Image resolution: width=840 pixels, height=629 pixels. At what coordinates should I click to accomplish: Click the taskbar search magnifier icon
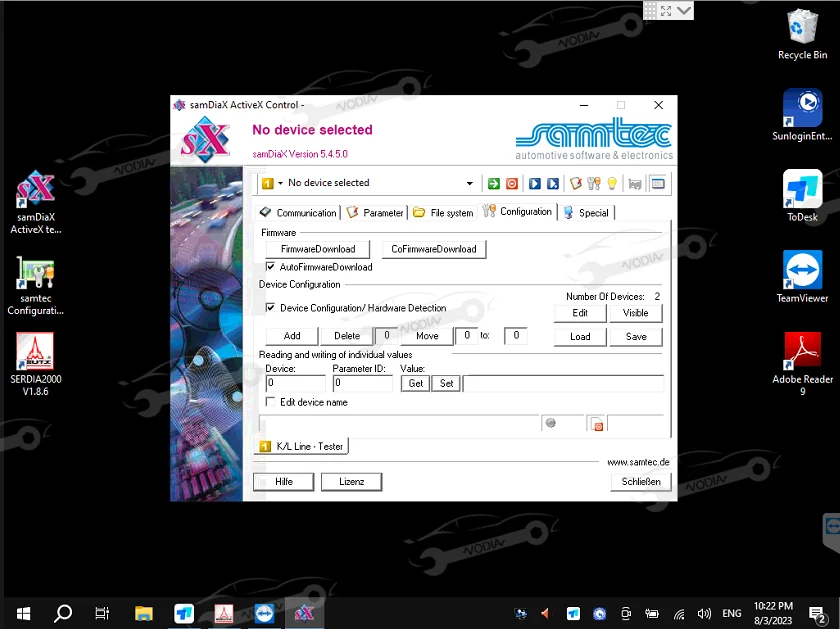pyautogui.click(x=63, y=613)
